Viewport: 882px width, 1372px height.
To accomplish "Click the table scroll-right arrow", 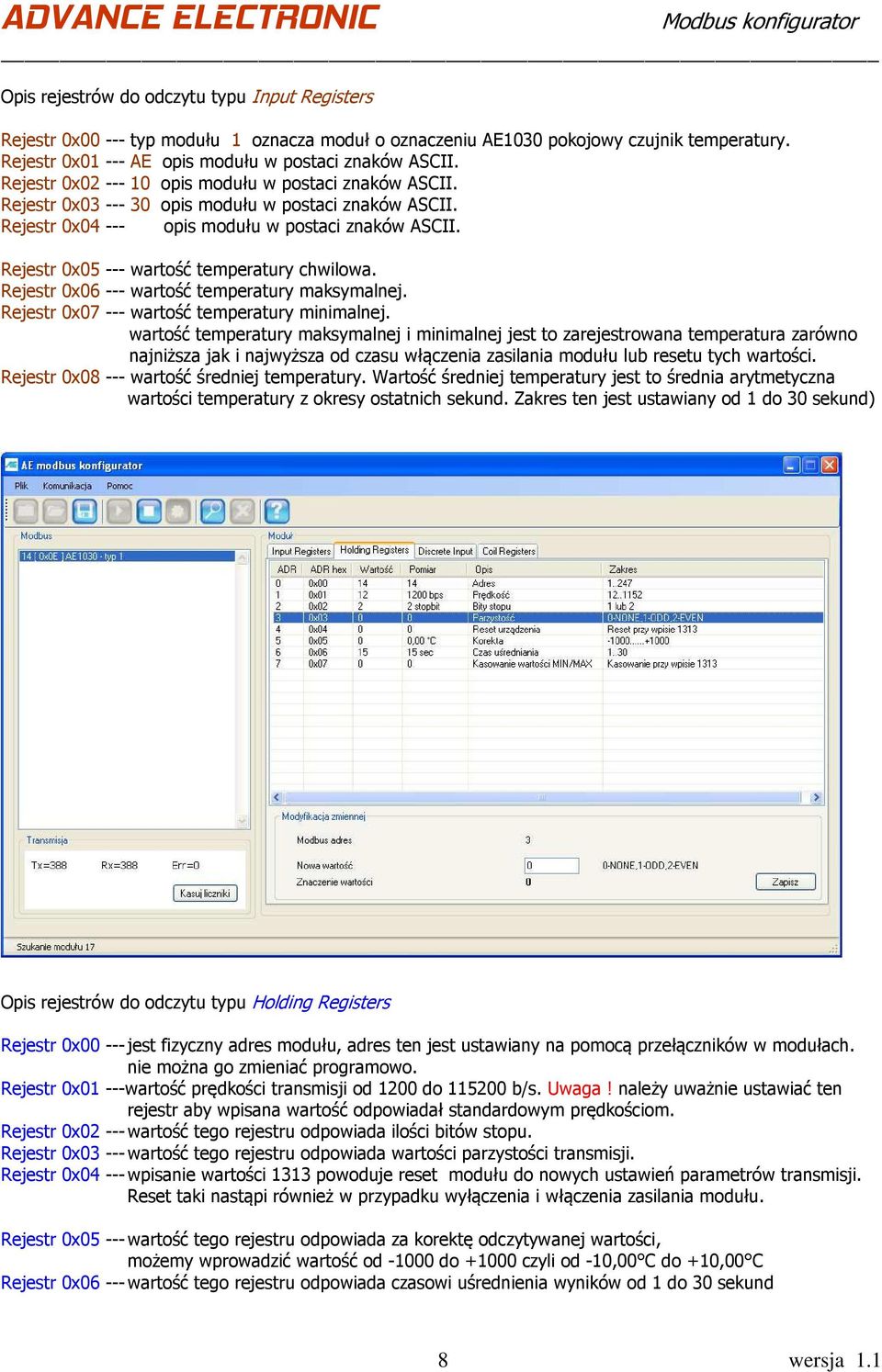I will (x=816, y=797).
